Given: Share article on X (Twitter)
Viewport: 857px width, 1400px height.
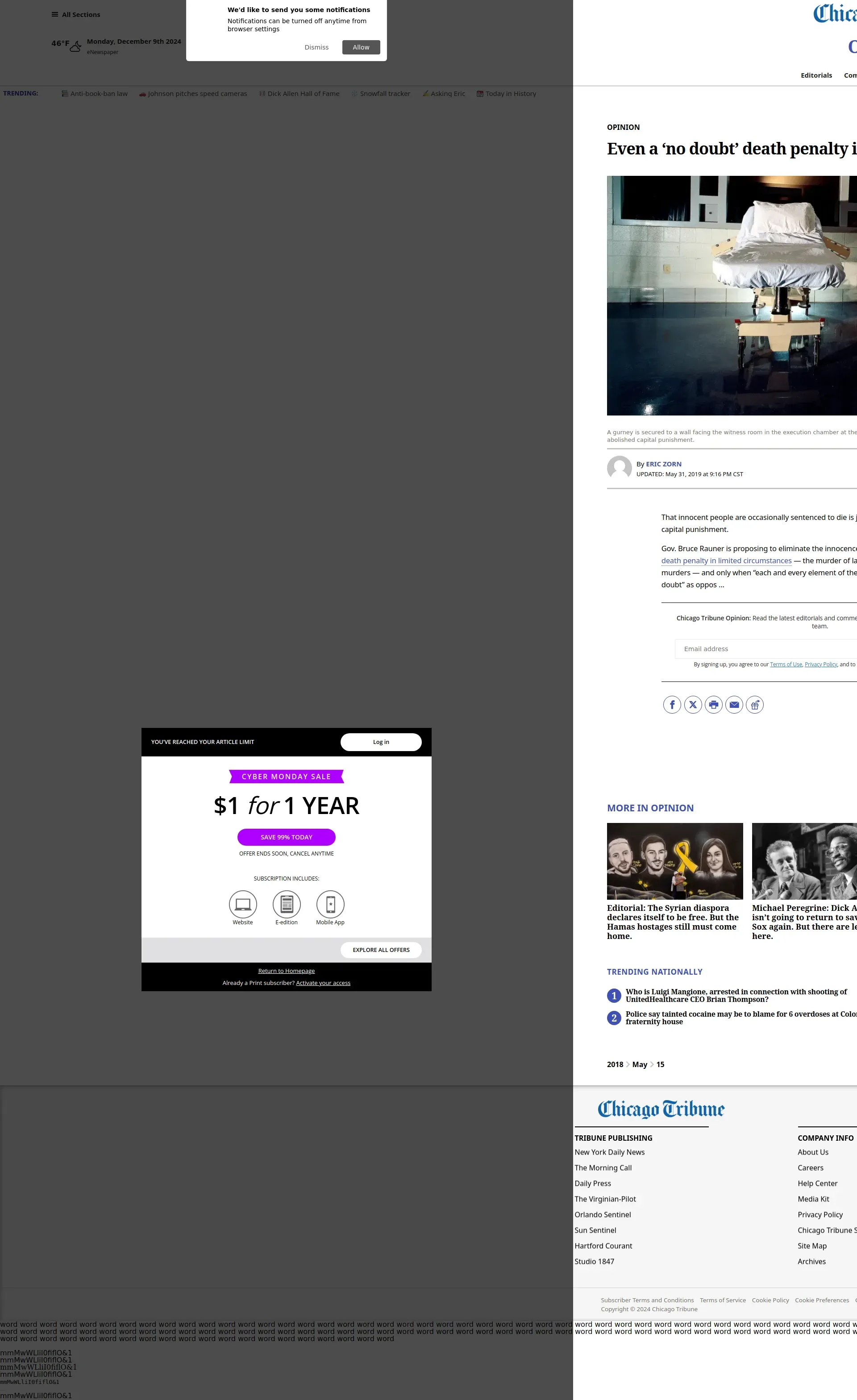Looking at the screenshot, I should [x=693, y=705].
